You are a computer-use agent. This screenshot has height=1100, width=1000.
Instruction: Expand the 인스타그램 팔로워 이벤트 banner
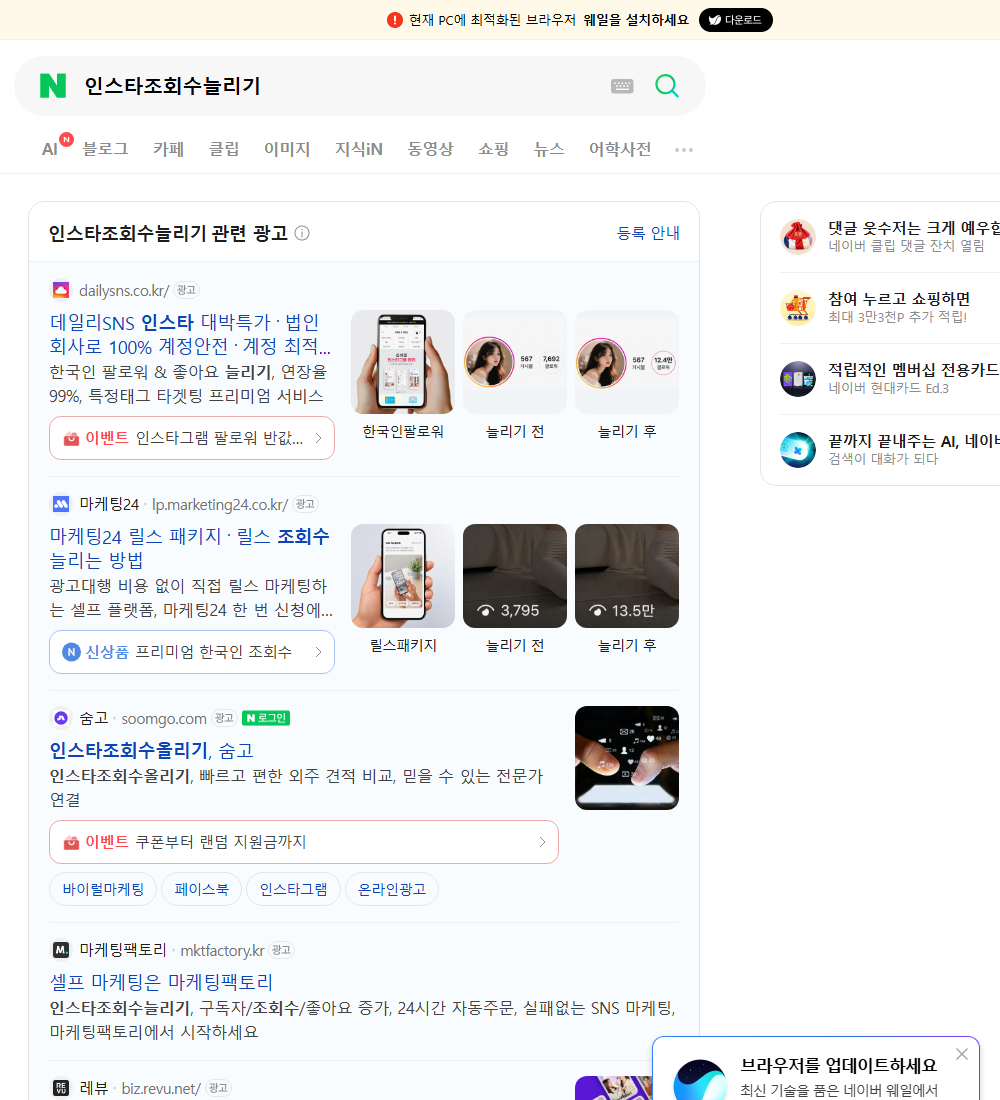tap(192, 438)
